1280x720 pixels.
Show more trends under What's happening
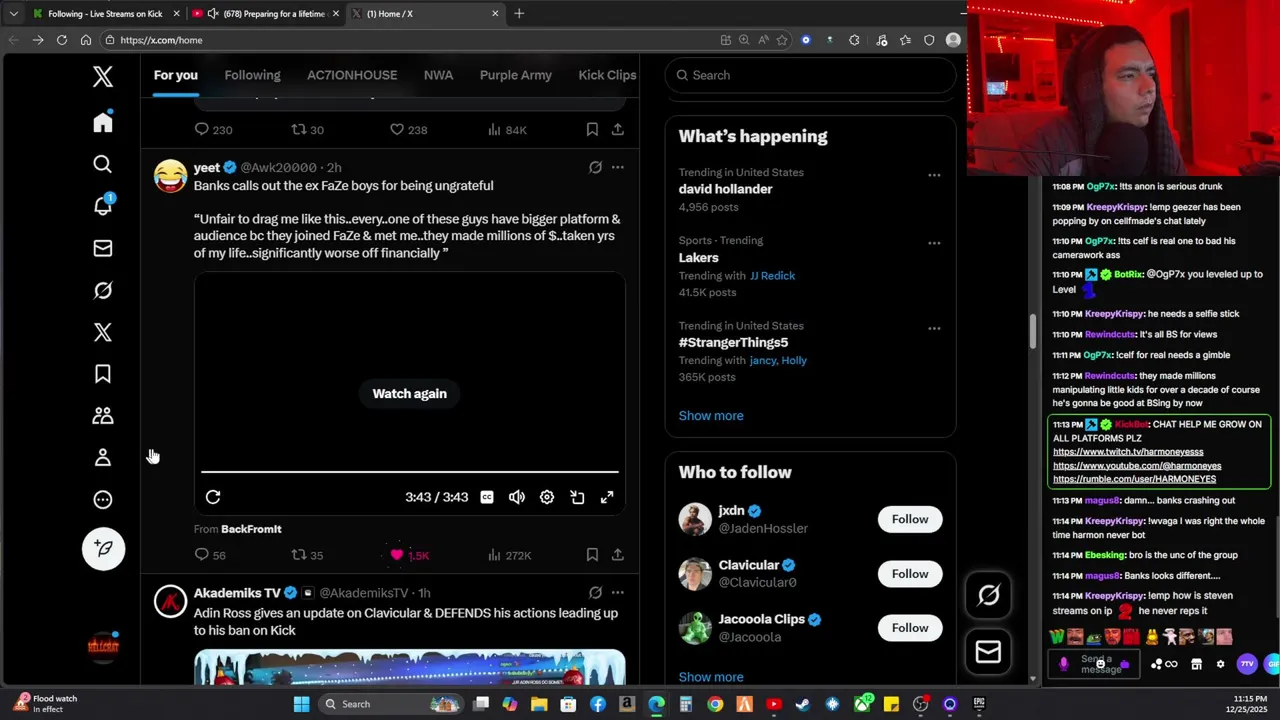click(x=711, y=416)
